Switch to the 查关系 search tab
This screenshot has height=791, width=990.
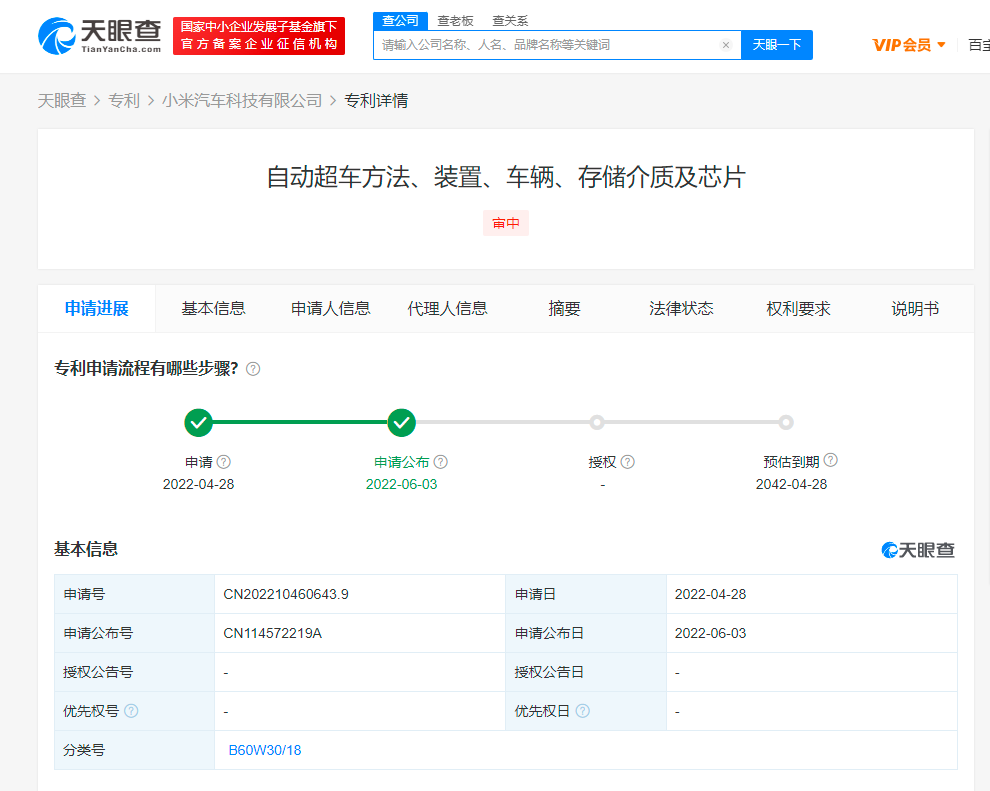[x=511, y=20]
